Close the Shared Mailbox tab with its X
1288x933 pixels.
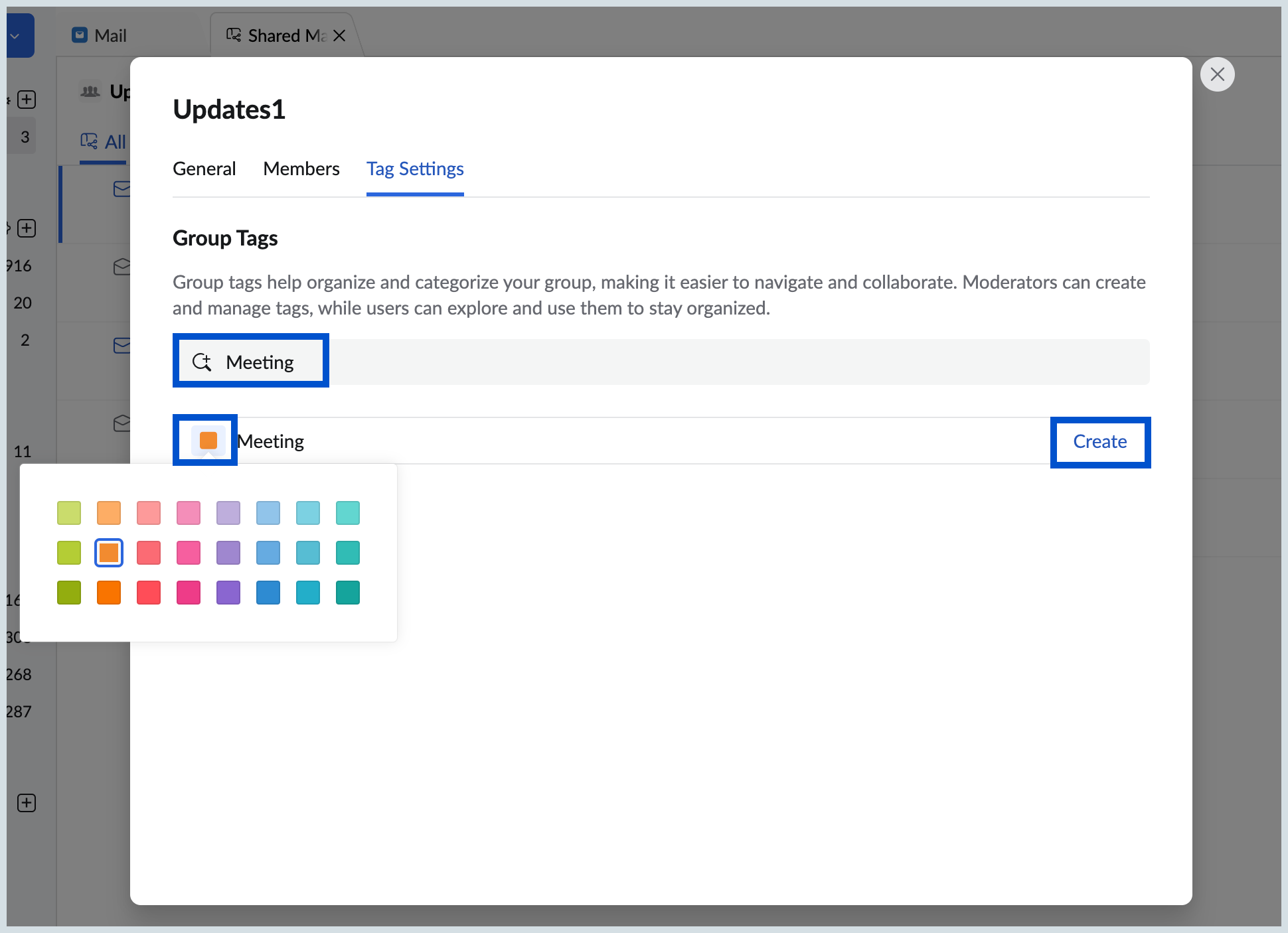tap(339, 35)
